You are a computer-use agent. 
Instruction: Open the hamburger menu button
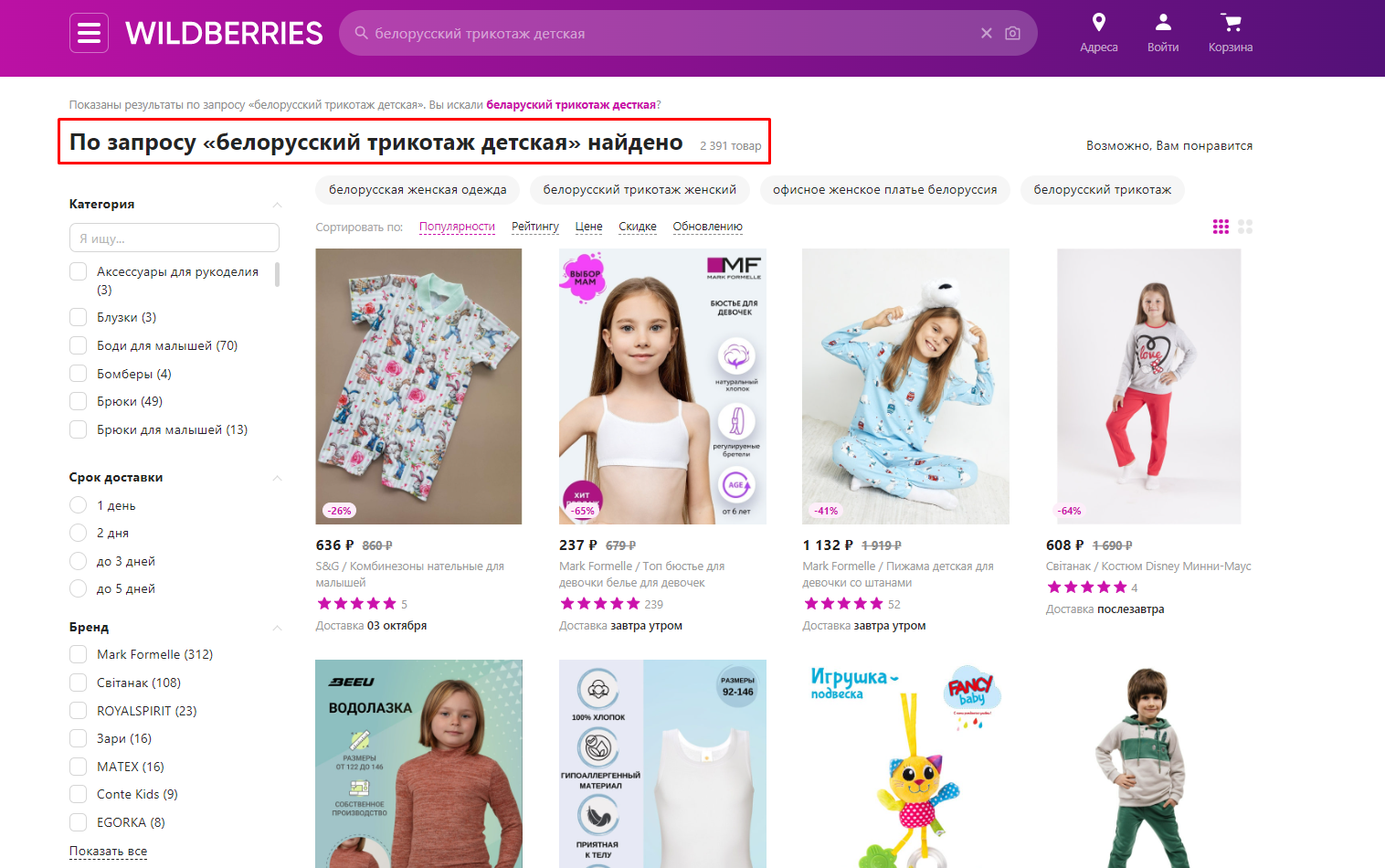point(89,33)
